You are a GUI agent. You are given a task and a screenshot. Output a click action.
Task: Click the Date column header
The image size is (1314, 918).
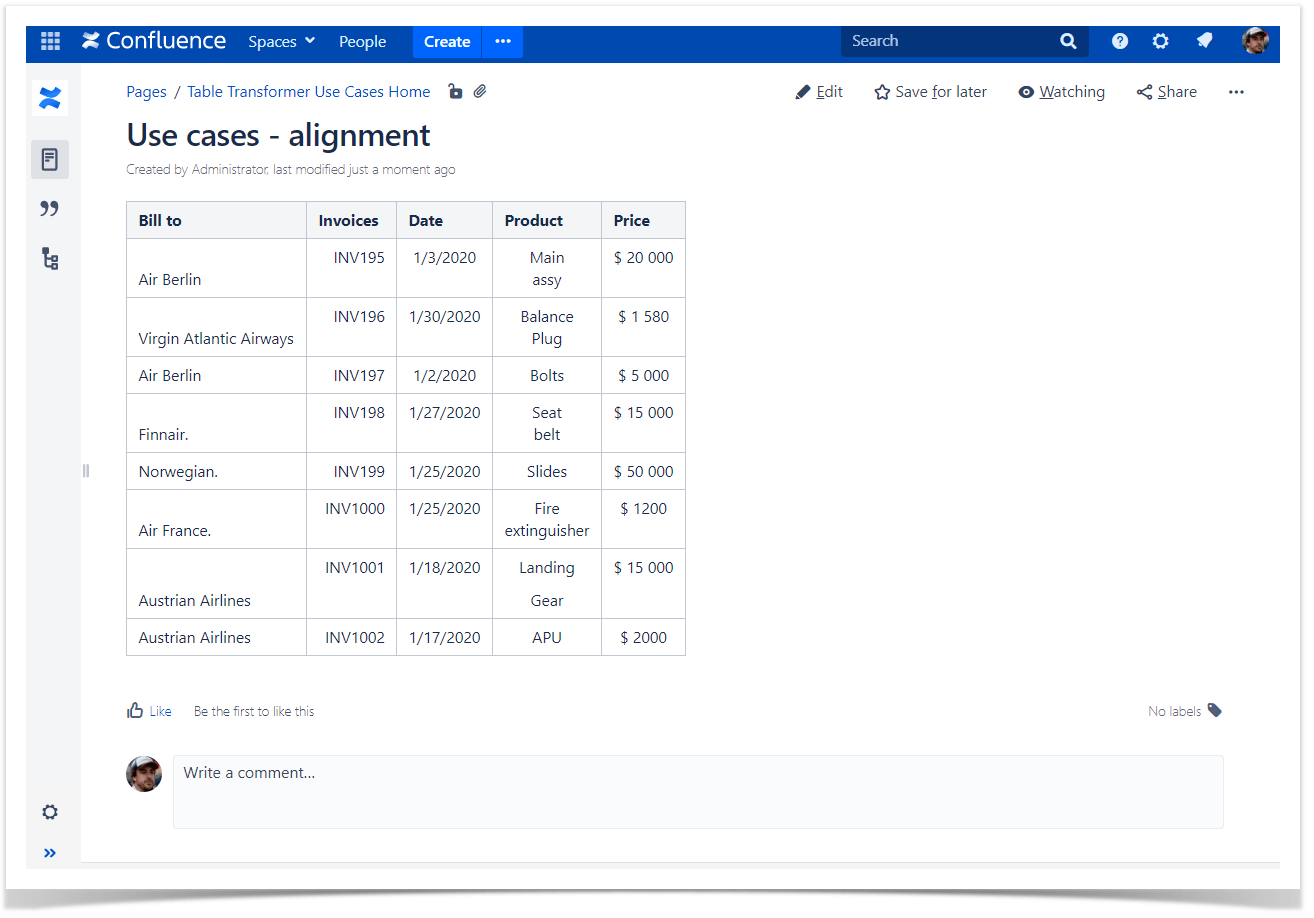pos(444,220)
